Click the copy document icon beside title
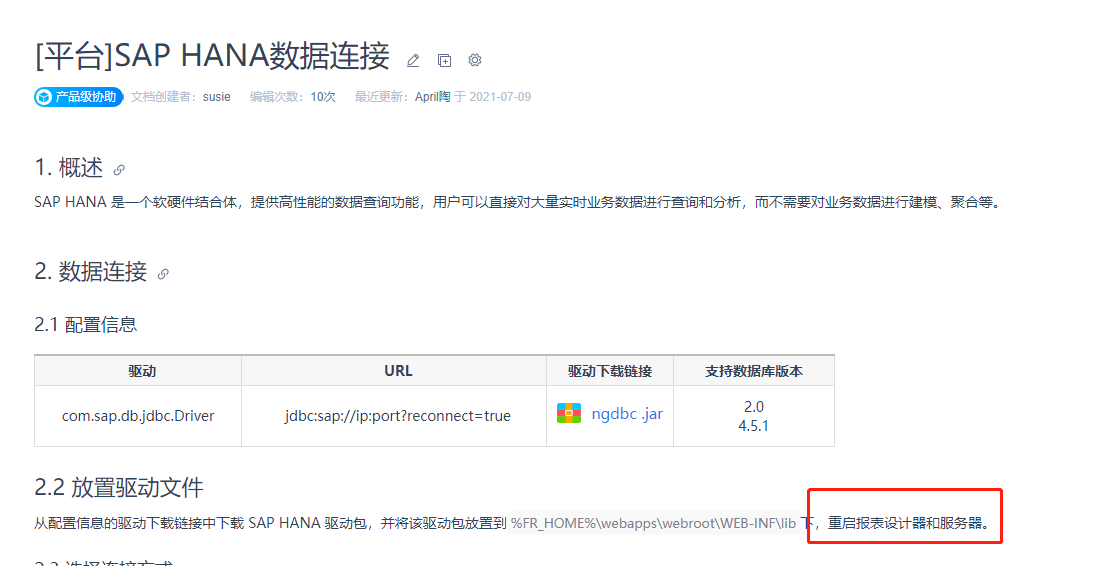Viewport: 1112px width, 566px height. [444, 61]
